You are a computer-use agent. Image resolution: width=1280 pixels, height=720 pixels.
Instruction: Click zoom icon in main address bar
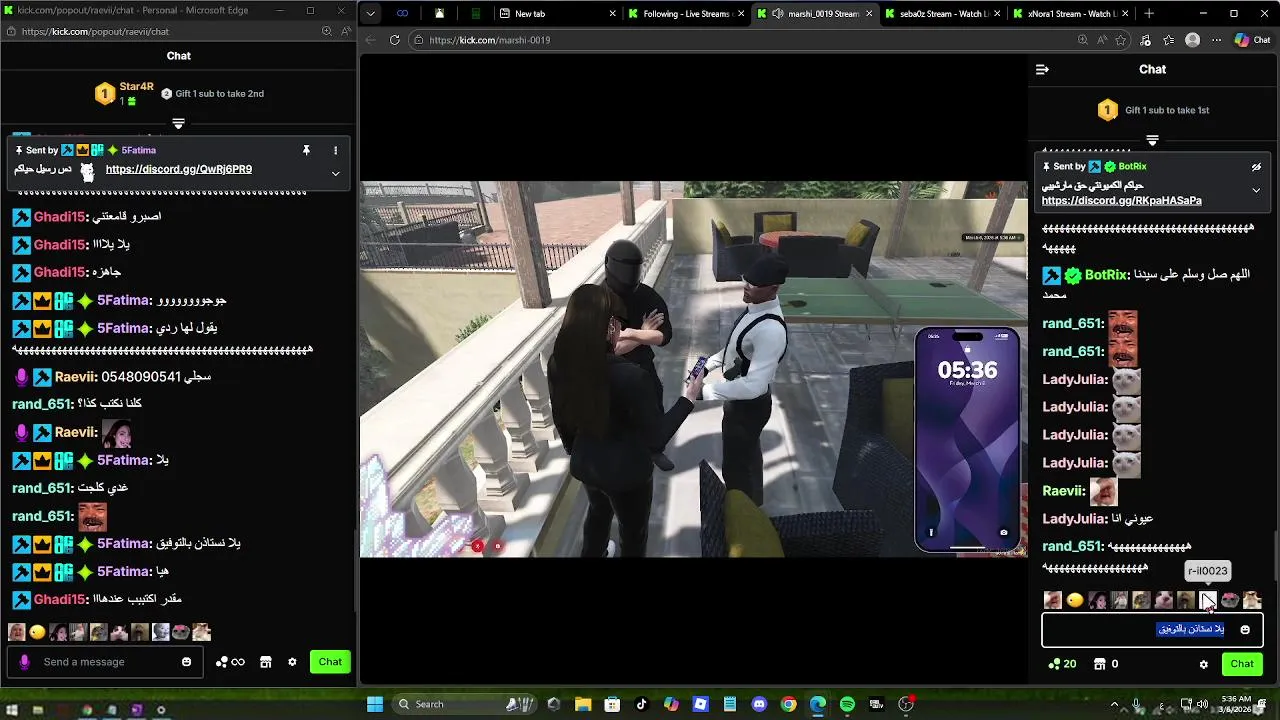(x=1082, y=40)
